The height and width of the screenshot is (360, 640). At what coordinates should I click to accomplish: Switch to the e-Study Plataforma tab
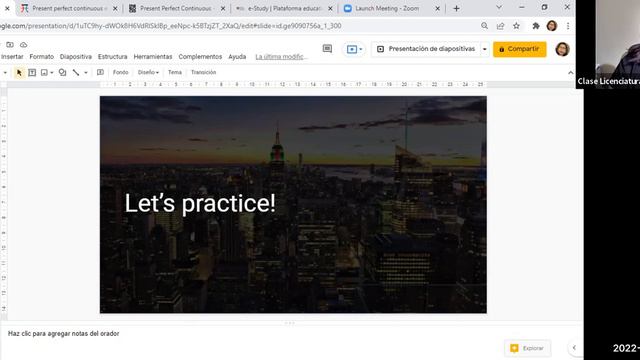click(x=284, y=8)
